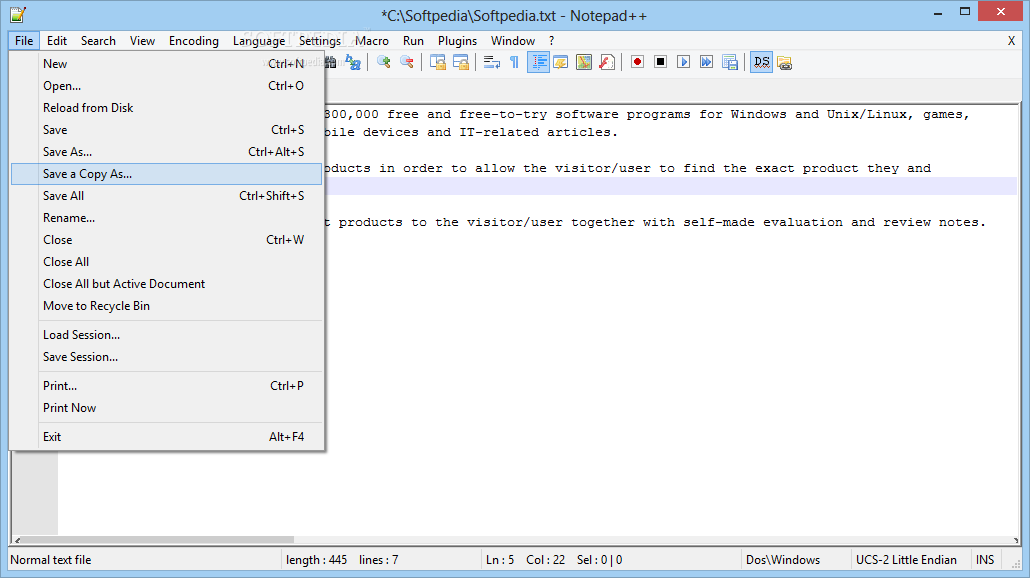1030x578 pixels.
Task: Open the Replace toolbar icon
Action: pyautogui.click(x=353, y=62)
